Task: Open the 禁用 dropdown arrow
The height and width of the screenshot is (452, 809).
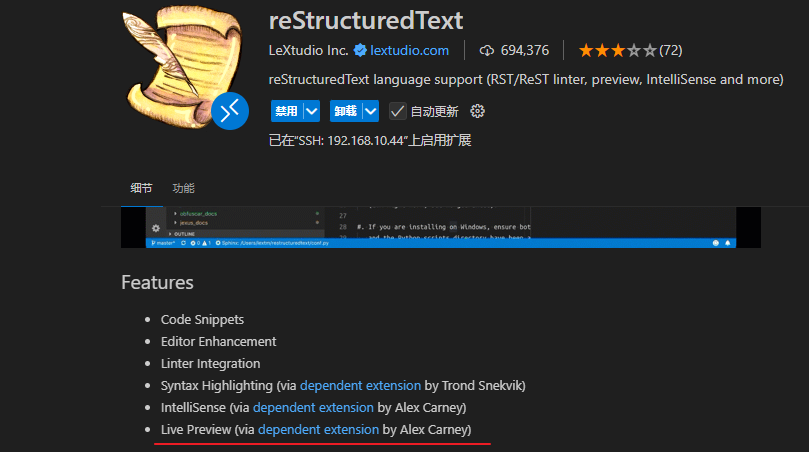Action: [312, 111]
